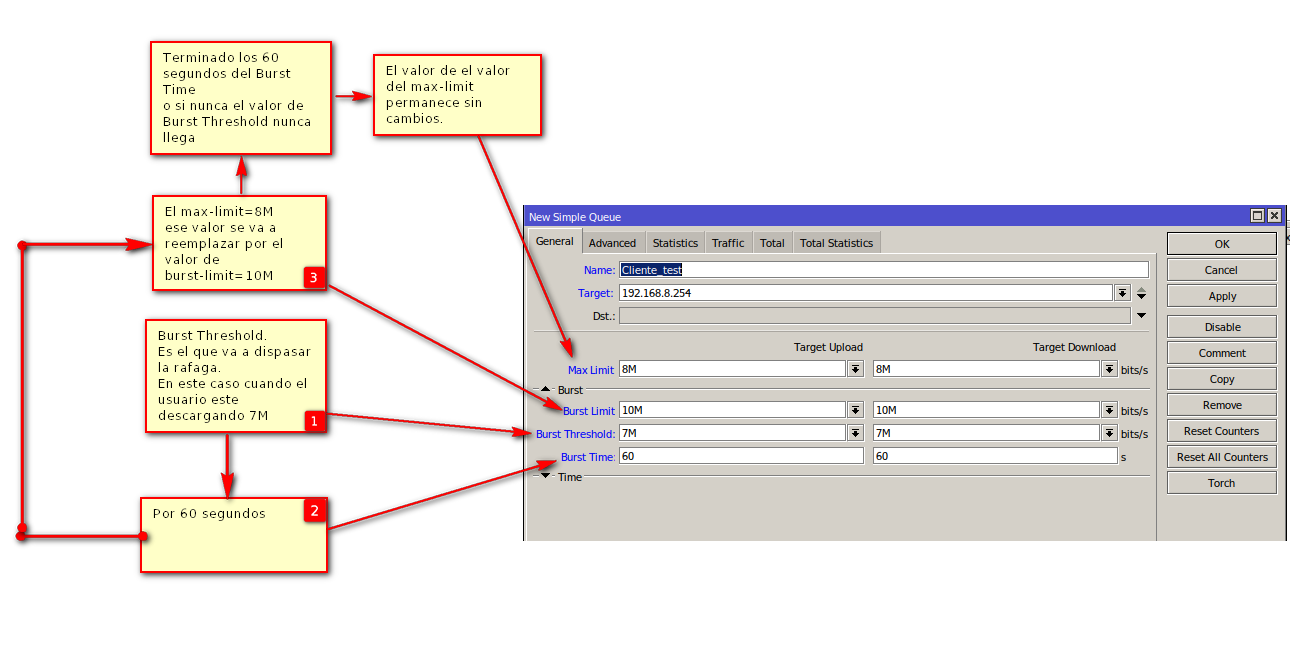1290x650 pixels.
Task: Click the Target add/remove arrows icon
Action: (x=1141, y=293)
